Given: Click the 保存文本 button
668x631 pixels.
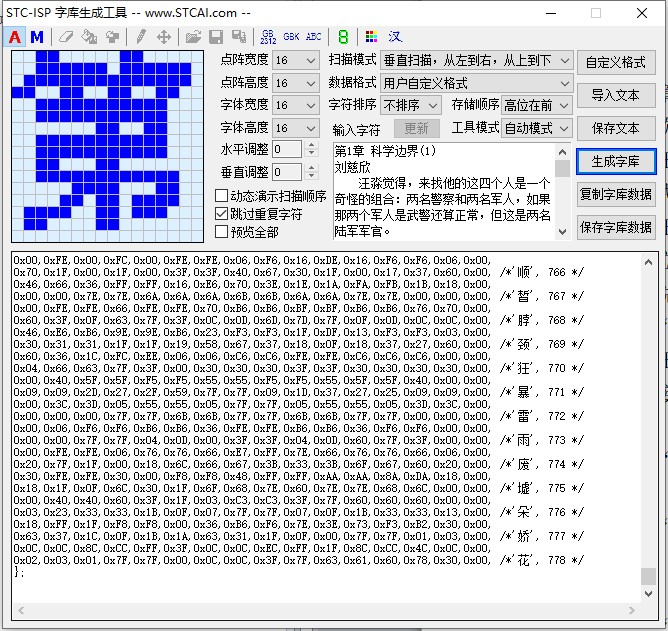Looking at the screenshot, I should point(616,128).
